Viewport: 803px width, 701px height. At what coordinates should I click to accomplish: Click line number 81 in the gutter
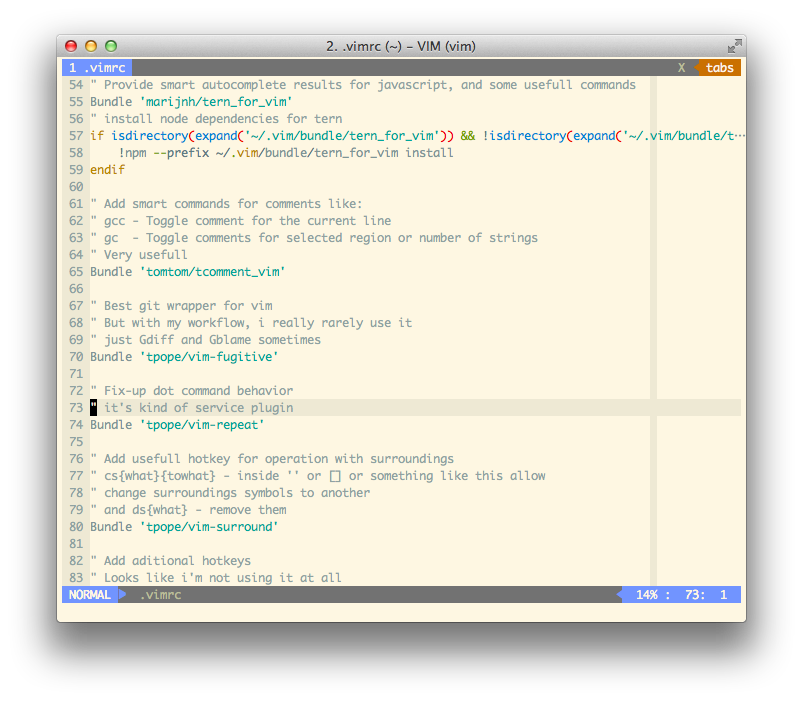pos(76,544)
